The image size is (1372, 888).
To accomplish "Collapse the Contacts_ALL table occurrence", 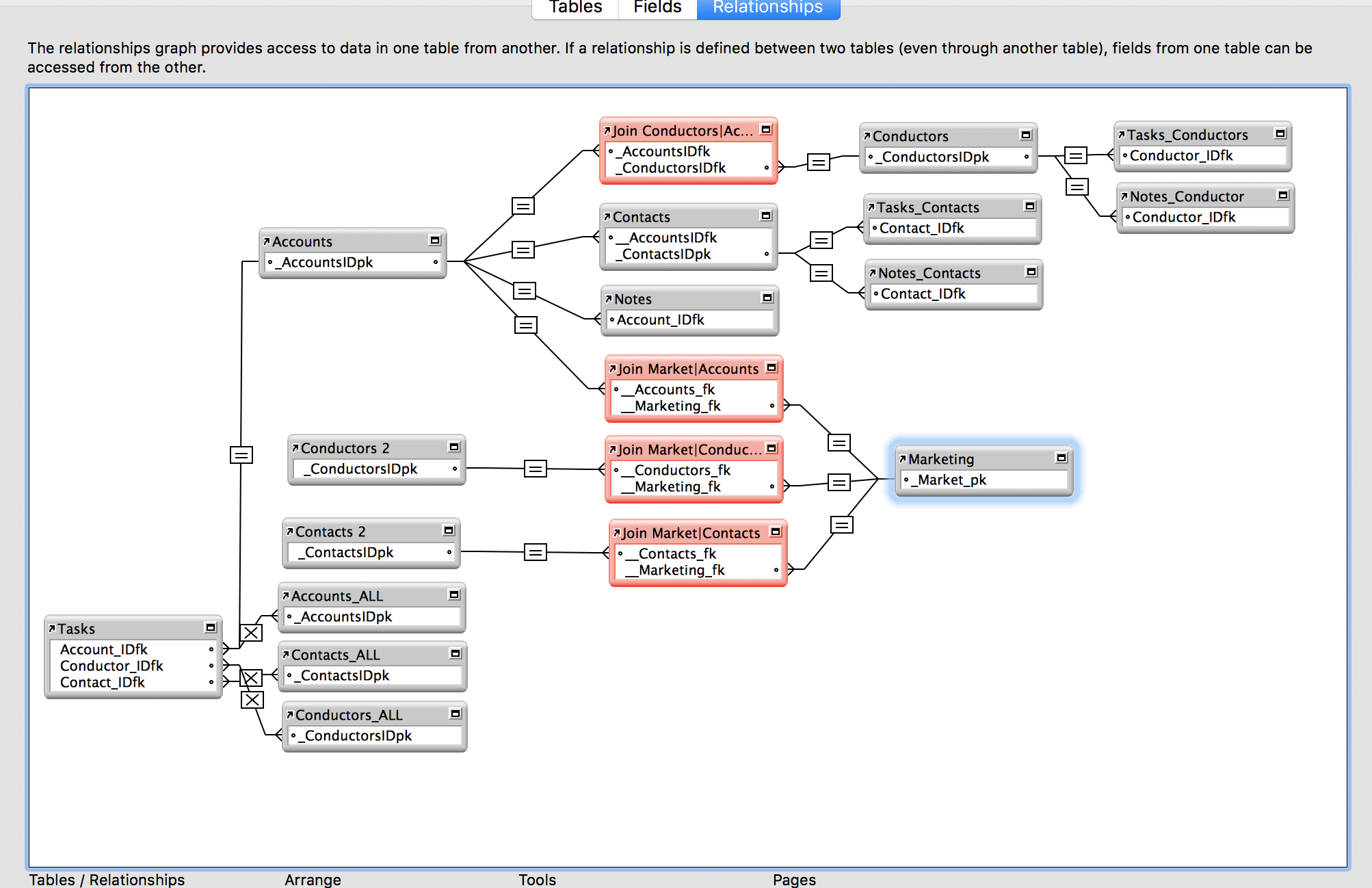I will click(x=456, y=653).
